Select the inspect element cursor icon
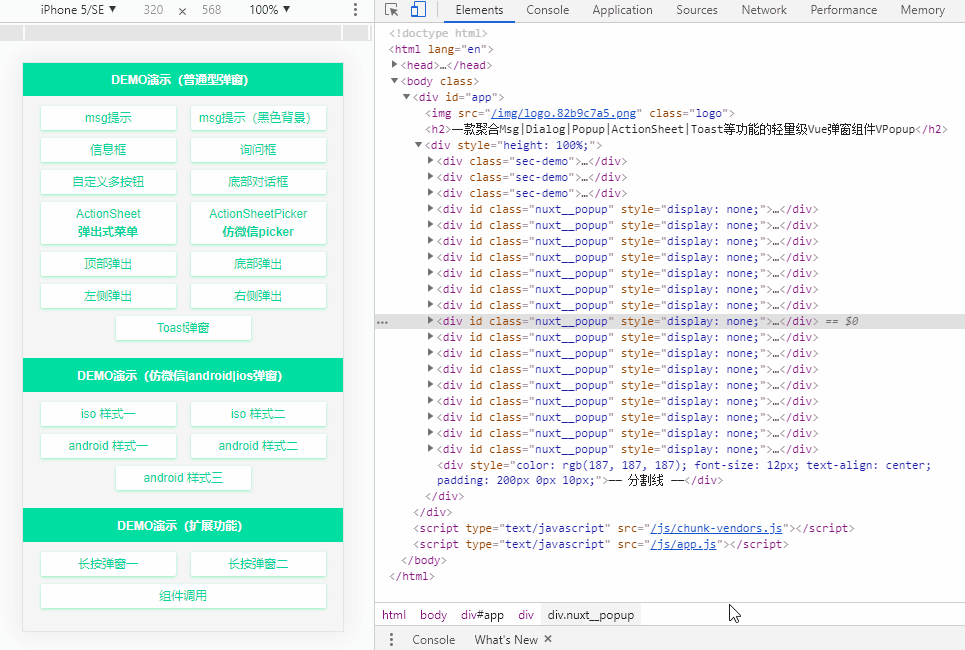 click(391, 9)
